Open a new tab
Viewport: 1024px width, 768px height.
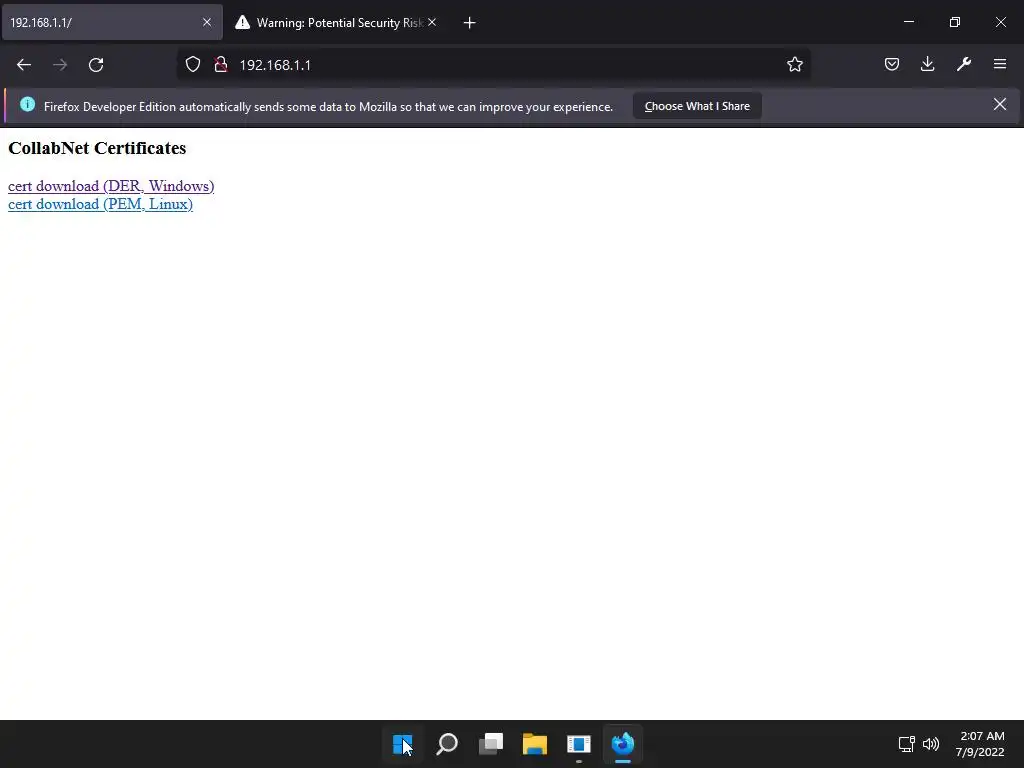click(470, 23)
